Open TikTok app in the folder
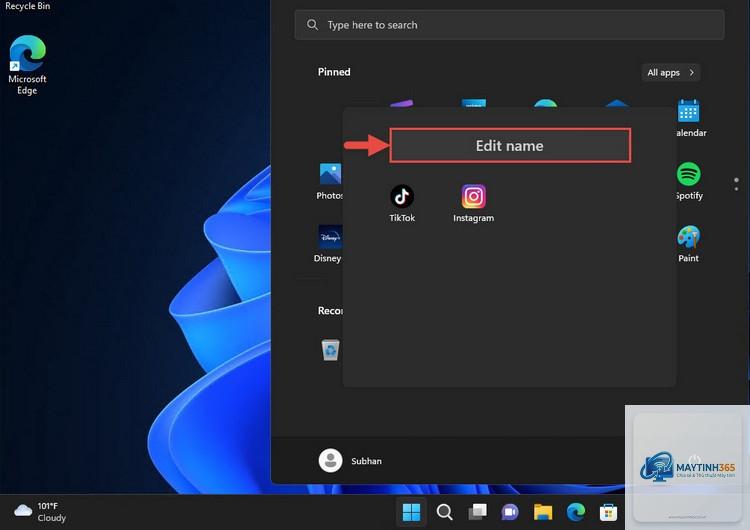 [402, 203]
